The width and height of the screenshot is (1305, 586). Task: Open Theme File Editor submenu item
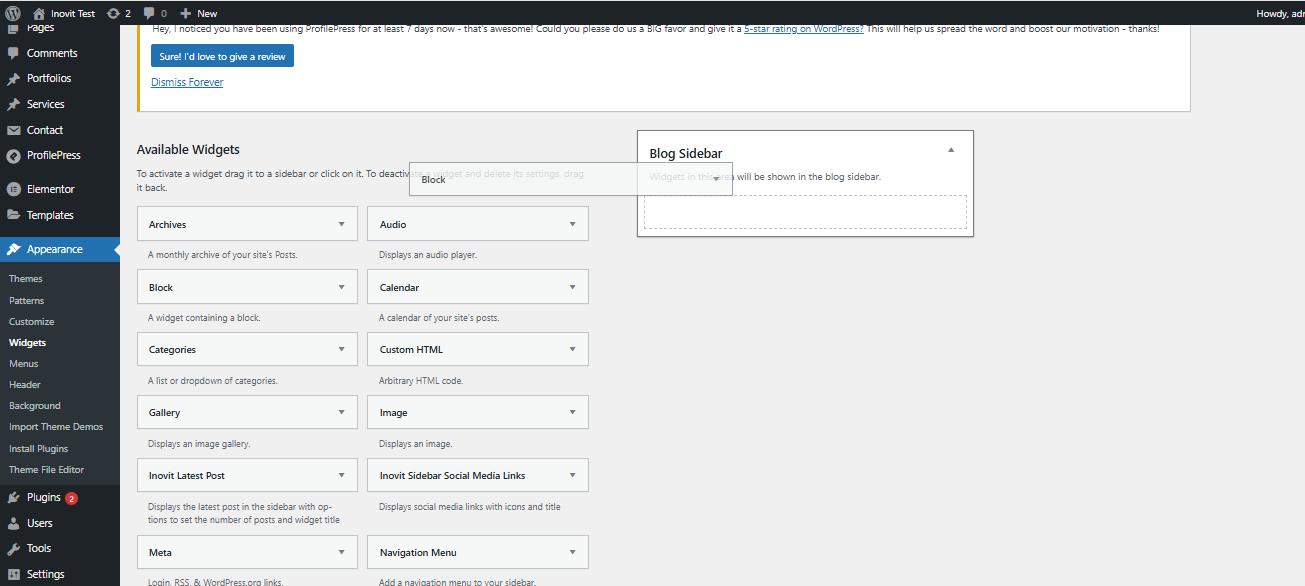click(47, 470)
